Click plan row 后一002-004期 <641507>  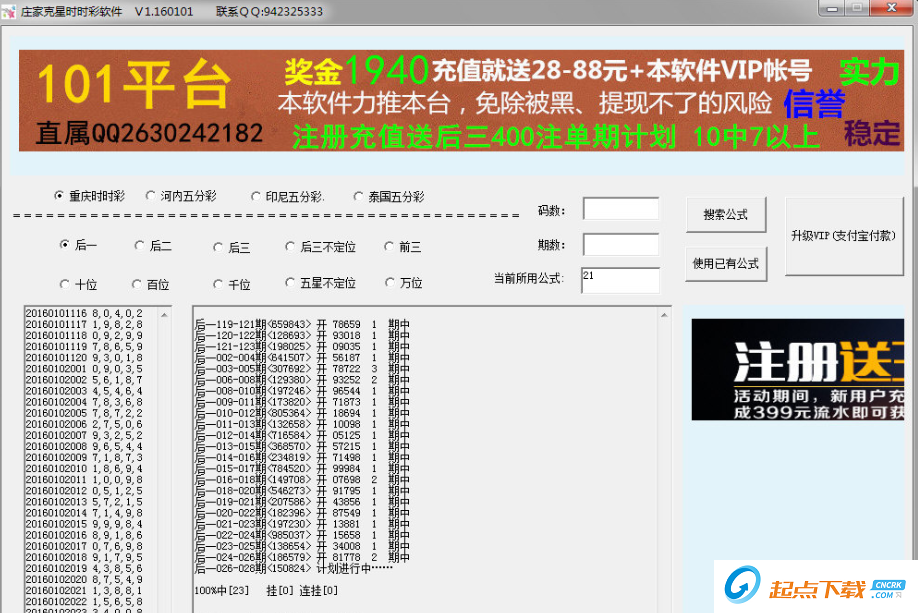point(302,358)
